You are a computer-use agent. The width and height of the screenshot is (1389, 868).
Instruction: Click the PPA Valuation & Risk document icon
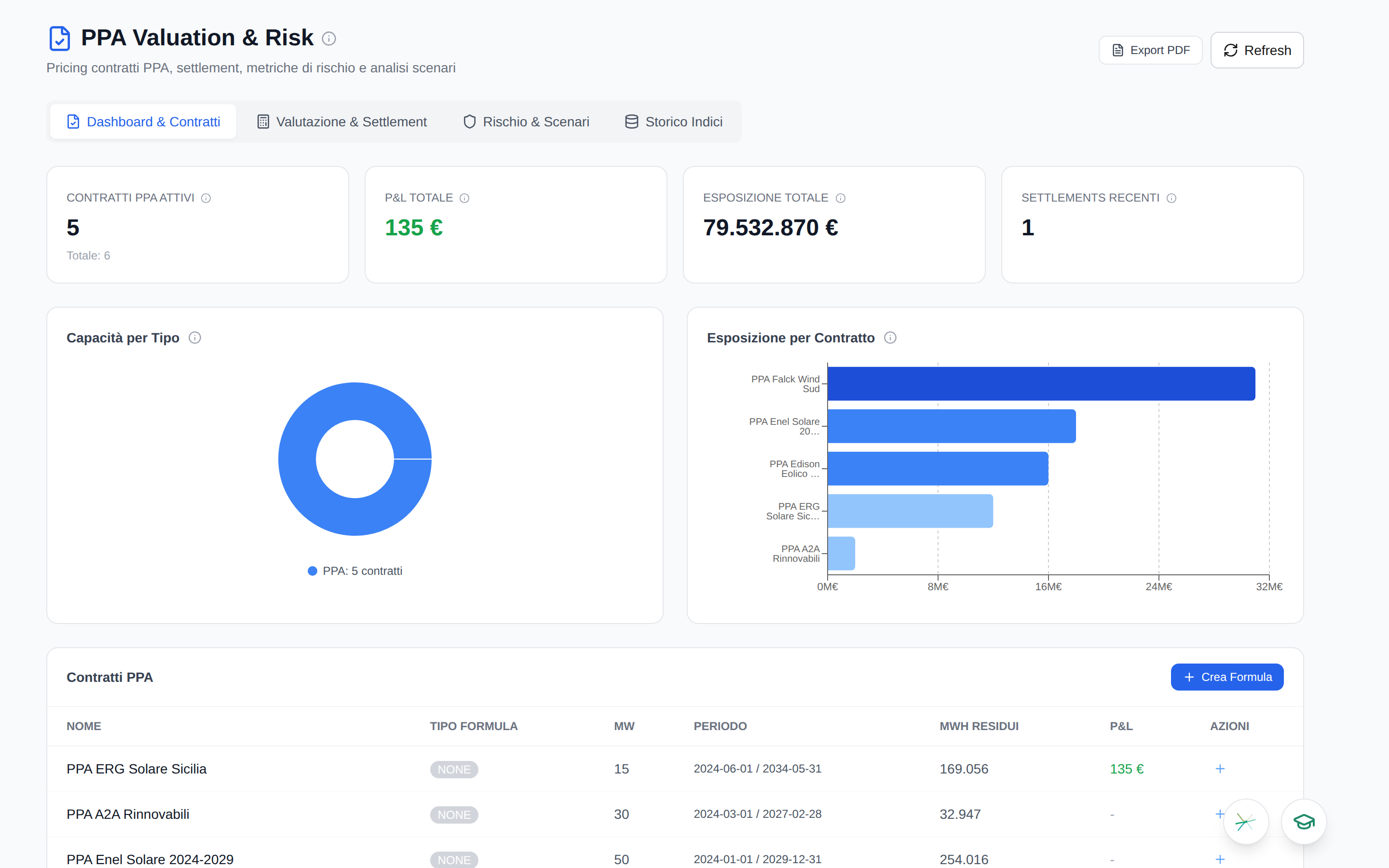[x=60, y=39]
